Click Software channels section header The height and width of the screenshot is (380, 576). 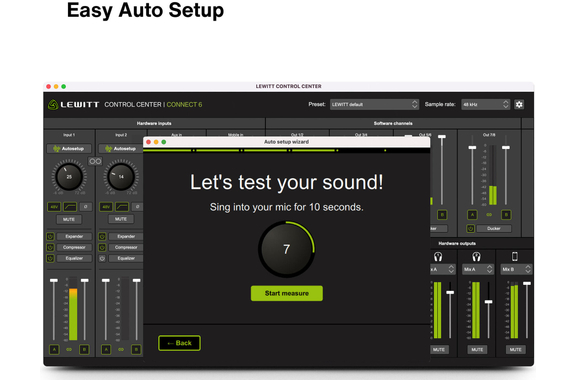[393, 123]
